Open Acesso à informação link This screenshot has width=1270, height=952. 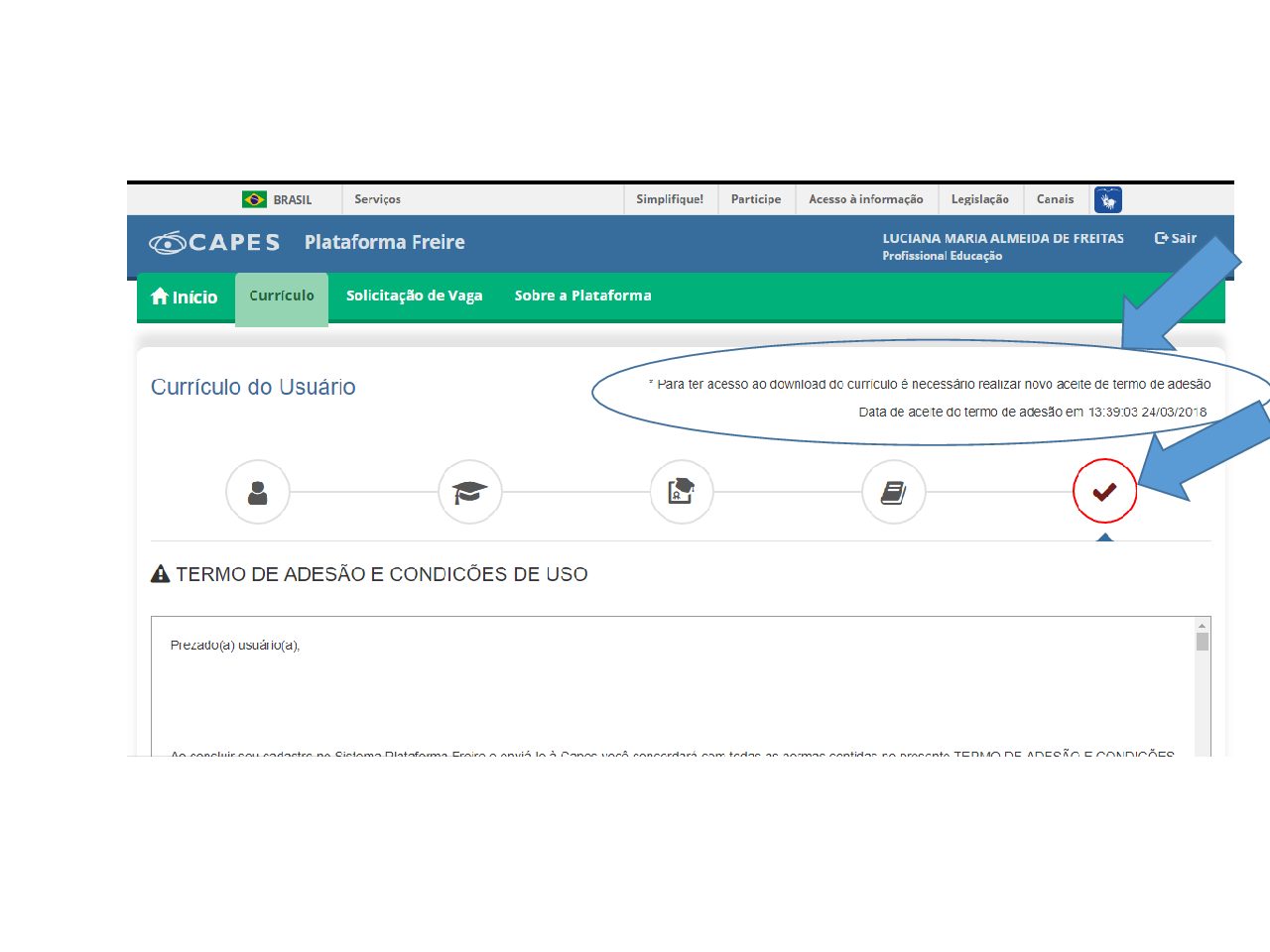click(x=865, y=199)
